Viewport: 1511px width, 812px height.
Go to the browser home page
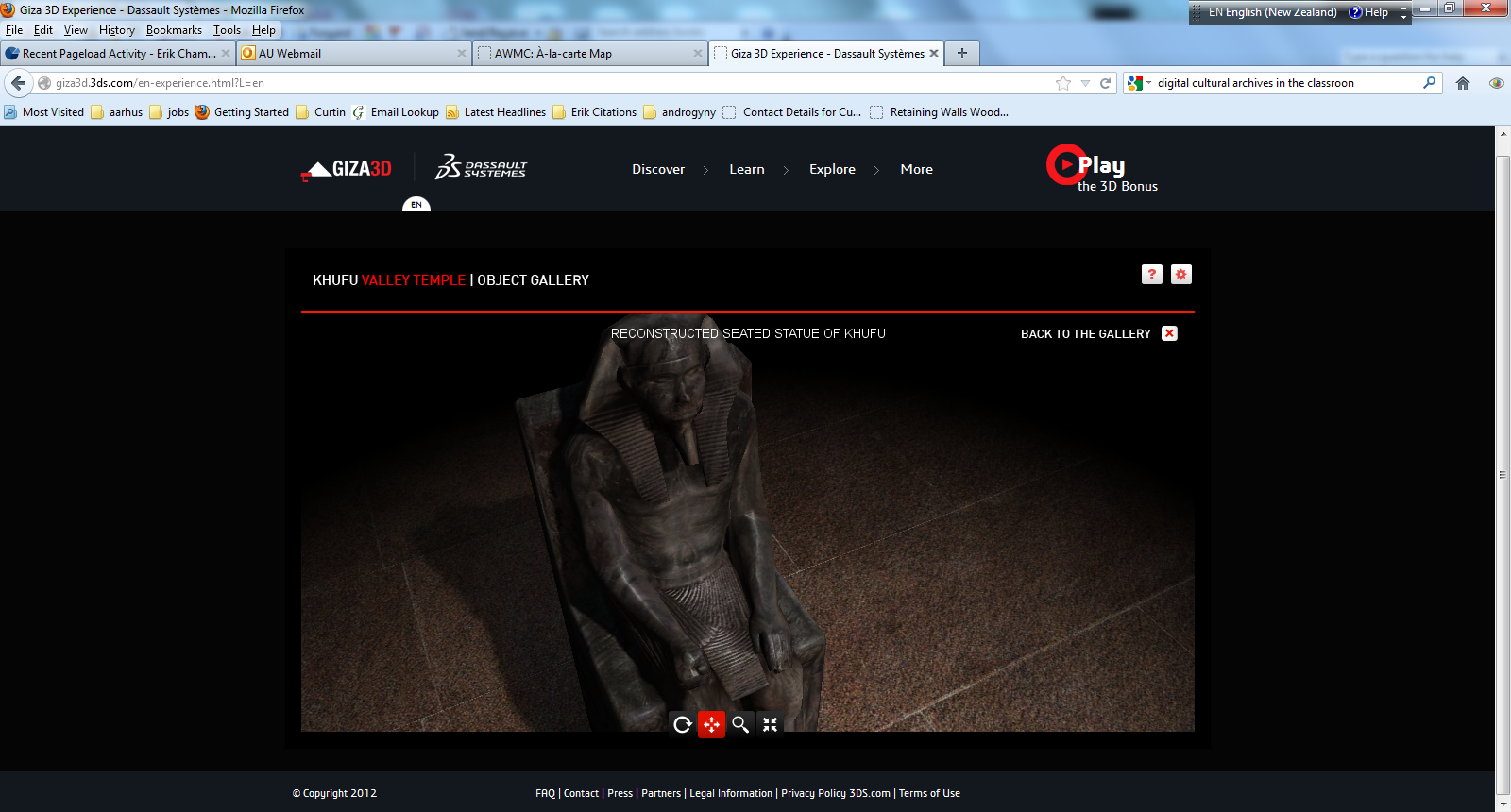point(1463,83)
